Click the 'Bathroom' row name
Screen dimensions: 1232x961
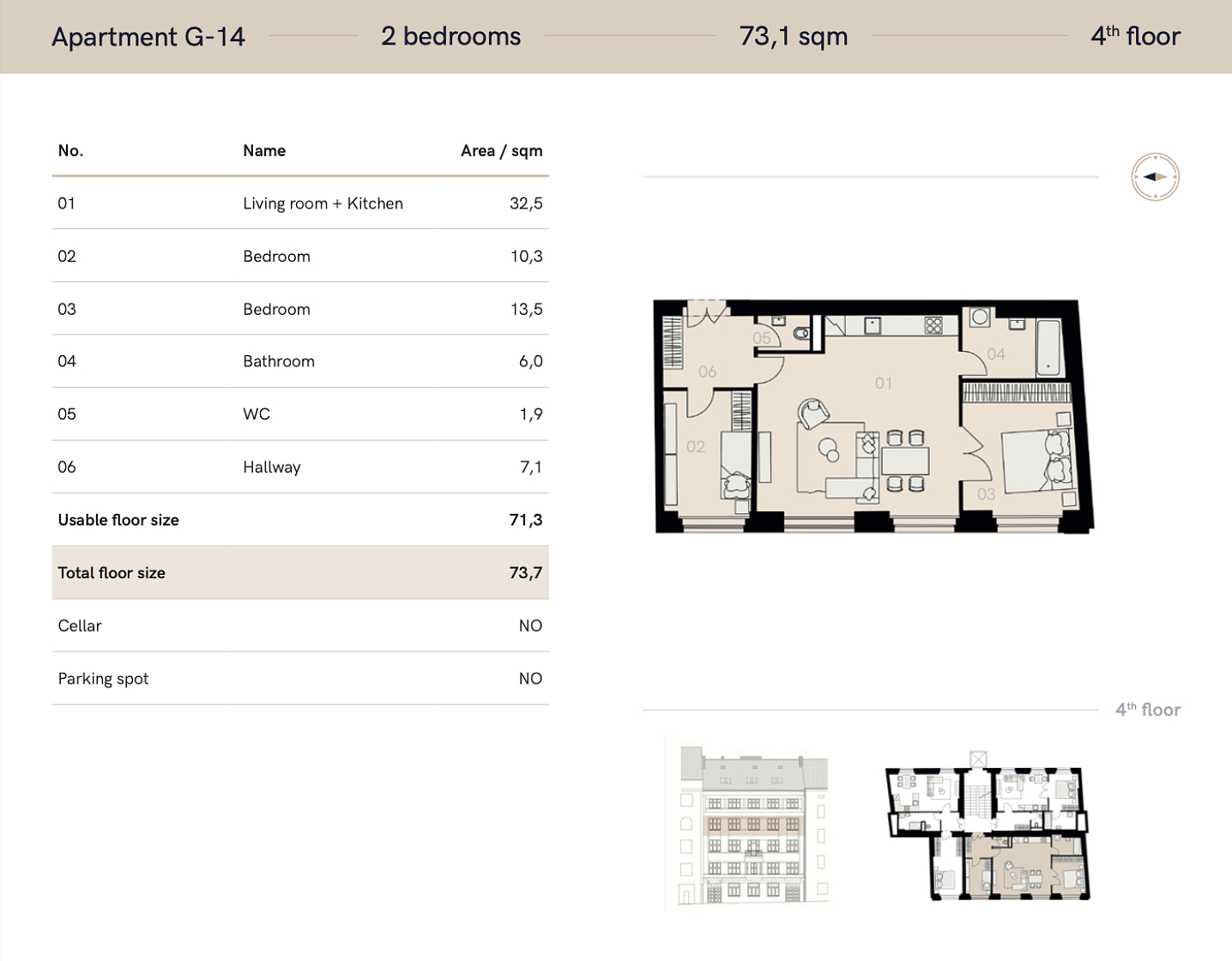pos(279,362)
